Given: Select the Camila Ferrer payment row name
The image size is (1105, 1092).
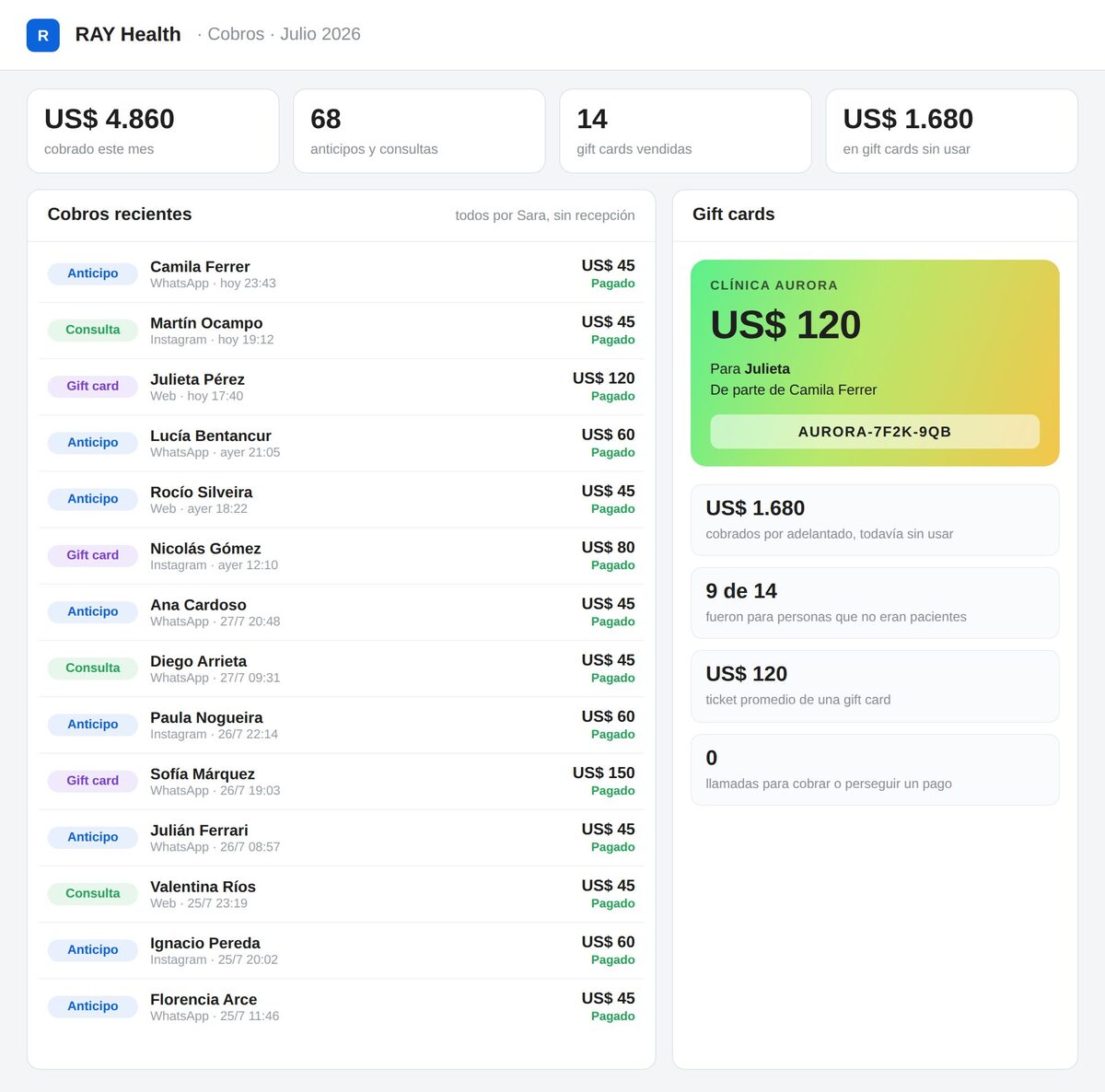Looking at the screenshot, I should tap(200, 266).
